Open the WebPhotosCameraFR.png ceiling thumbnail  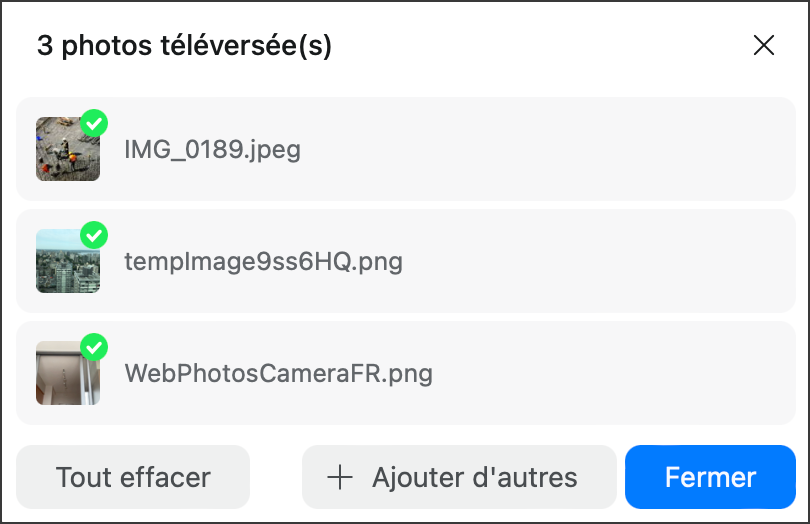point(68,373)
